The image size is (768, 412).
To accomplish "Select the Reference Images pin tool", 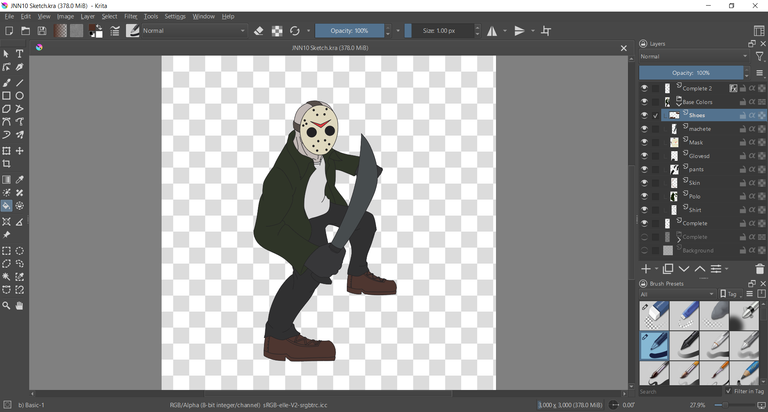I will (6, 235).
